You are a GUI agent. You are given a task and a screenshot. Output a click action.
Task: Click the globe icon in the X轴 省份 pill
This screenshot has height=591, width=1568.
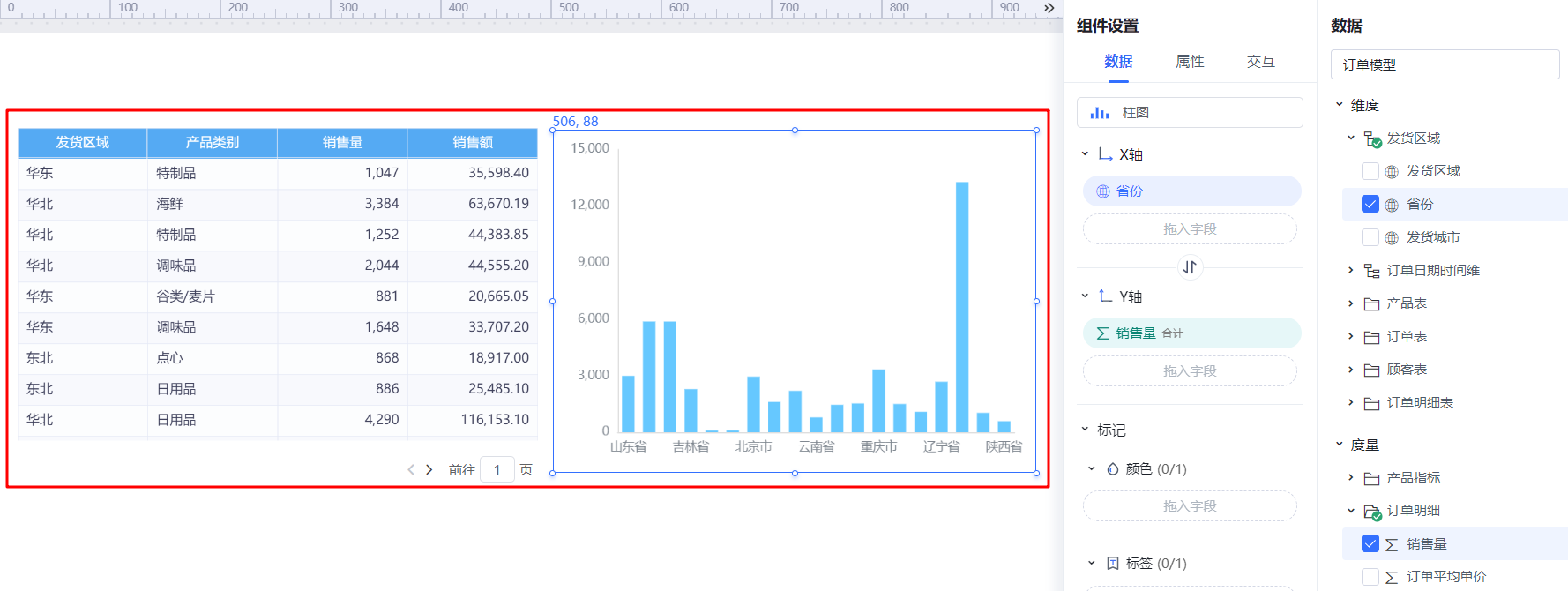(x=1103, y=191)
